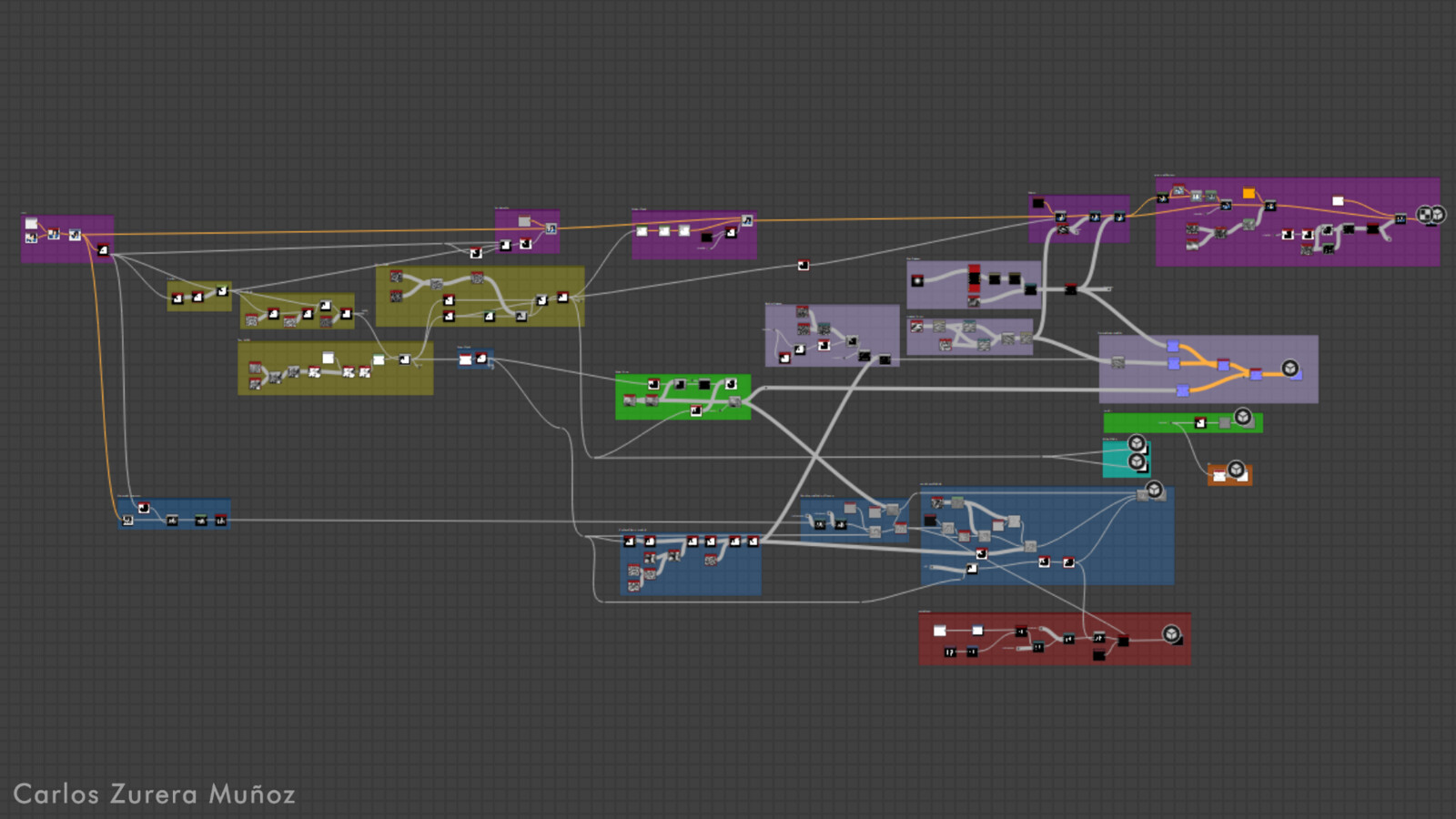Select the last node in the bottom-left blue frame
Screen dimensions: 1456x819
click(220, 521)
